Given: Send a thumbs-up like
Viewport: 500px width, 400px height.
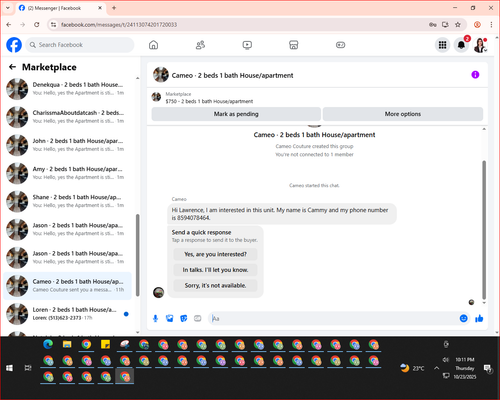Looking at the screenshot, I should pos(479,318).
